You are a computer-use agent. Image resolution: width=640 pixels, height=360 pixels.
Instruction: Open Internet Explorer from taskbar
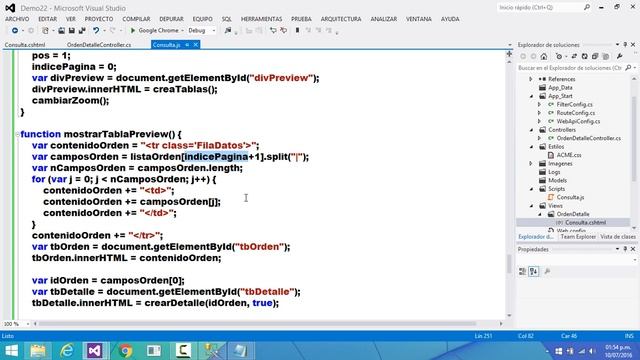pyautogui.click(x=67, y=351)
